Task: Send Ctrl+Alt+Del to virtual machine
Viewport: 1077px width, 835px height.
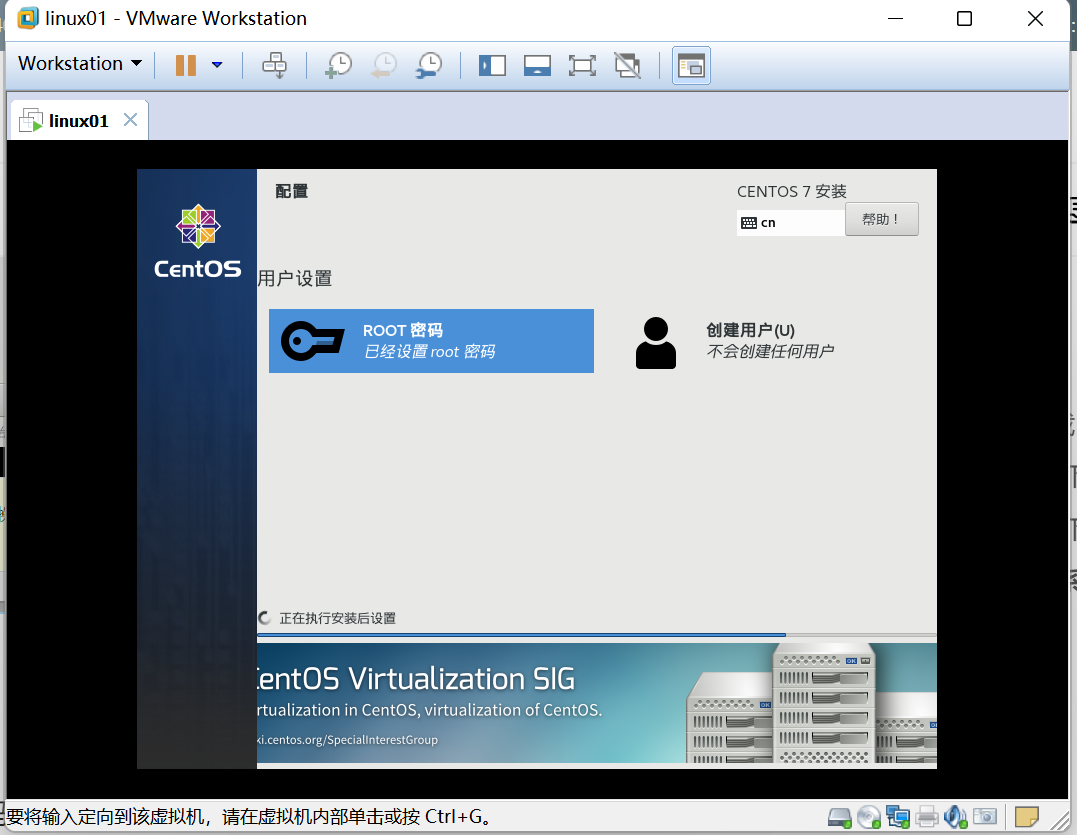Action: pos(275,65)
